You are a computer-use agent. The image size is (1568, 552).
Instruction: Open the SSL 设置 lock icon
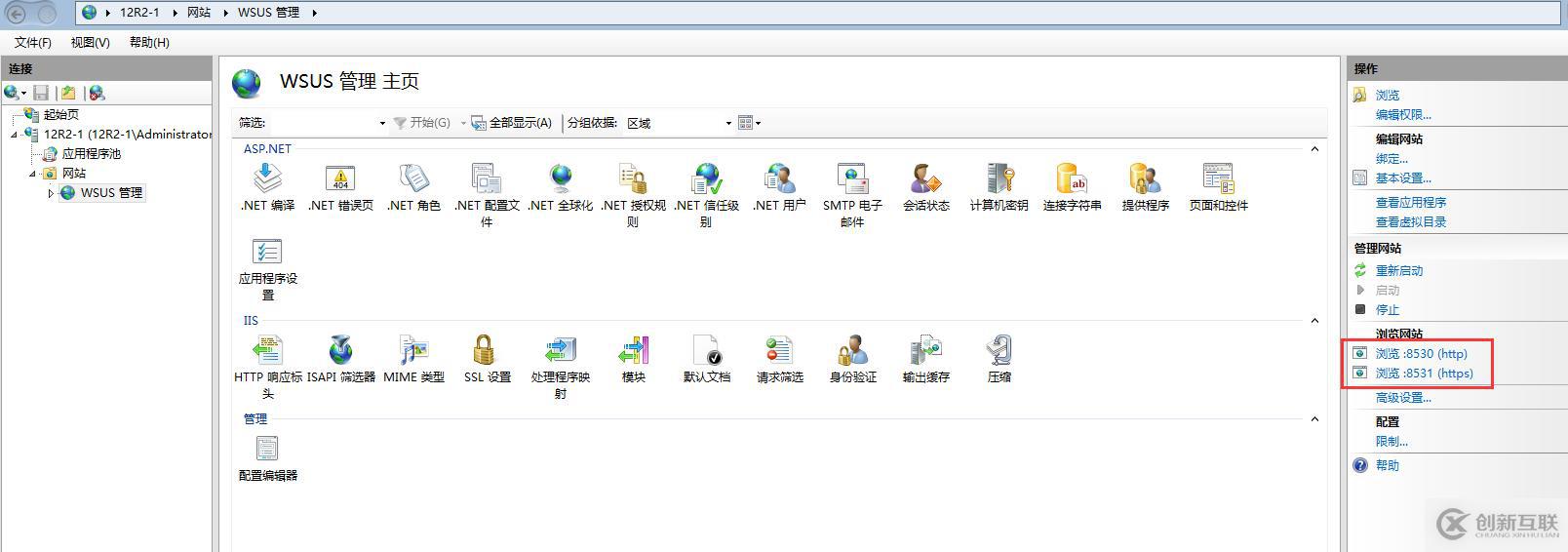tap(484, 349)
